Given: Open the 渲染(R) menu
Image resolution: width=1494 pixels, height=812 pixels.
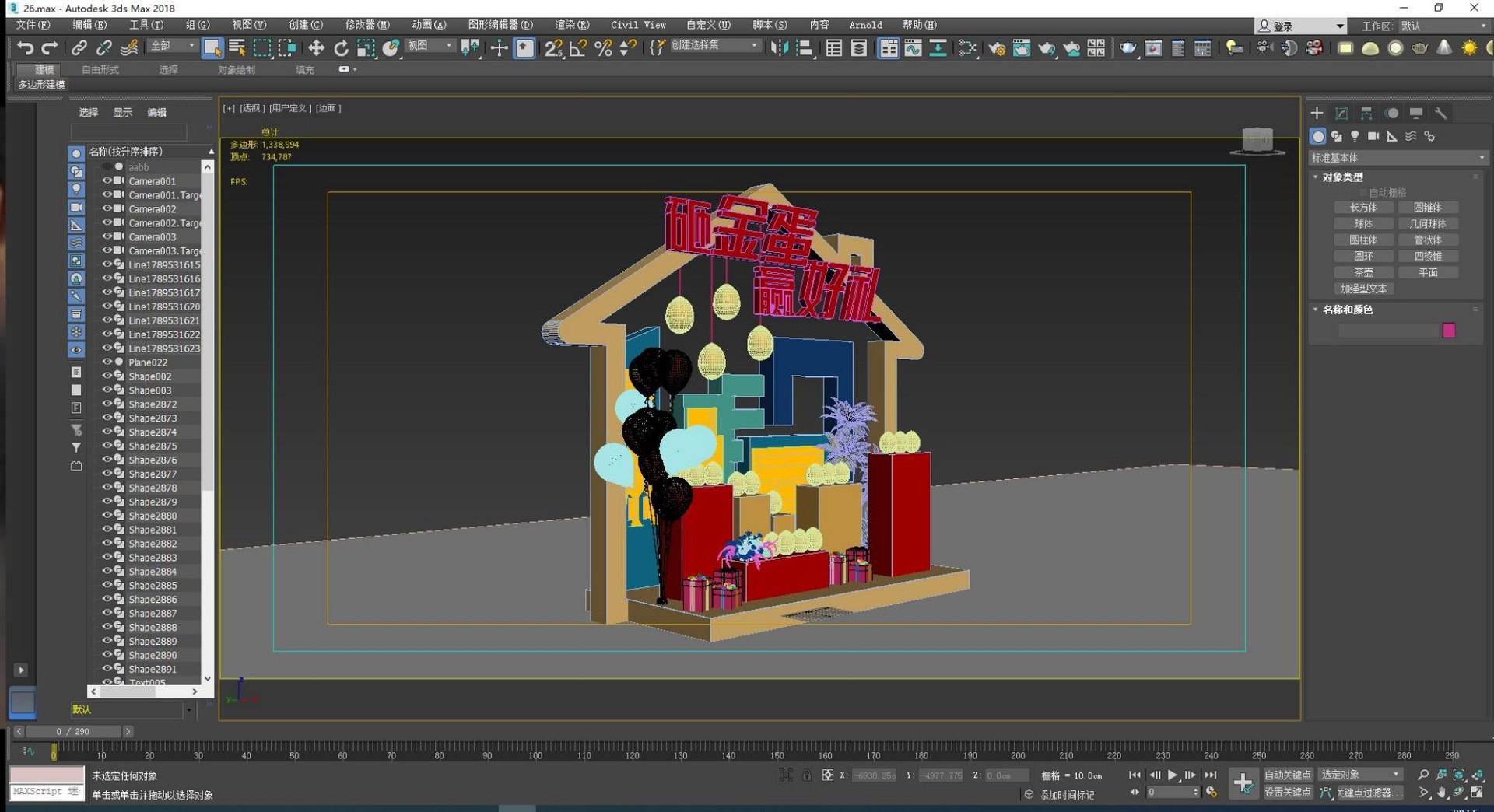Looking at the screenshot, I should click(572, 25).
